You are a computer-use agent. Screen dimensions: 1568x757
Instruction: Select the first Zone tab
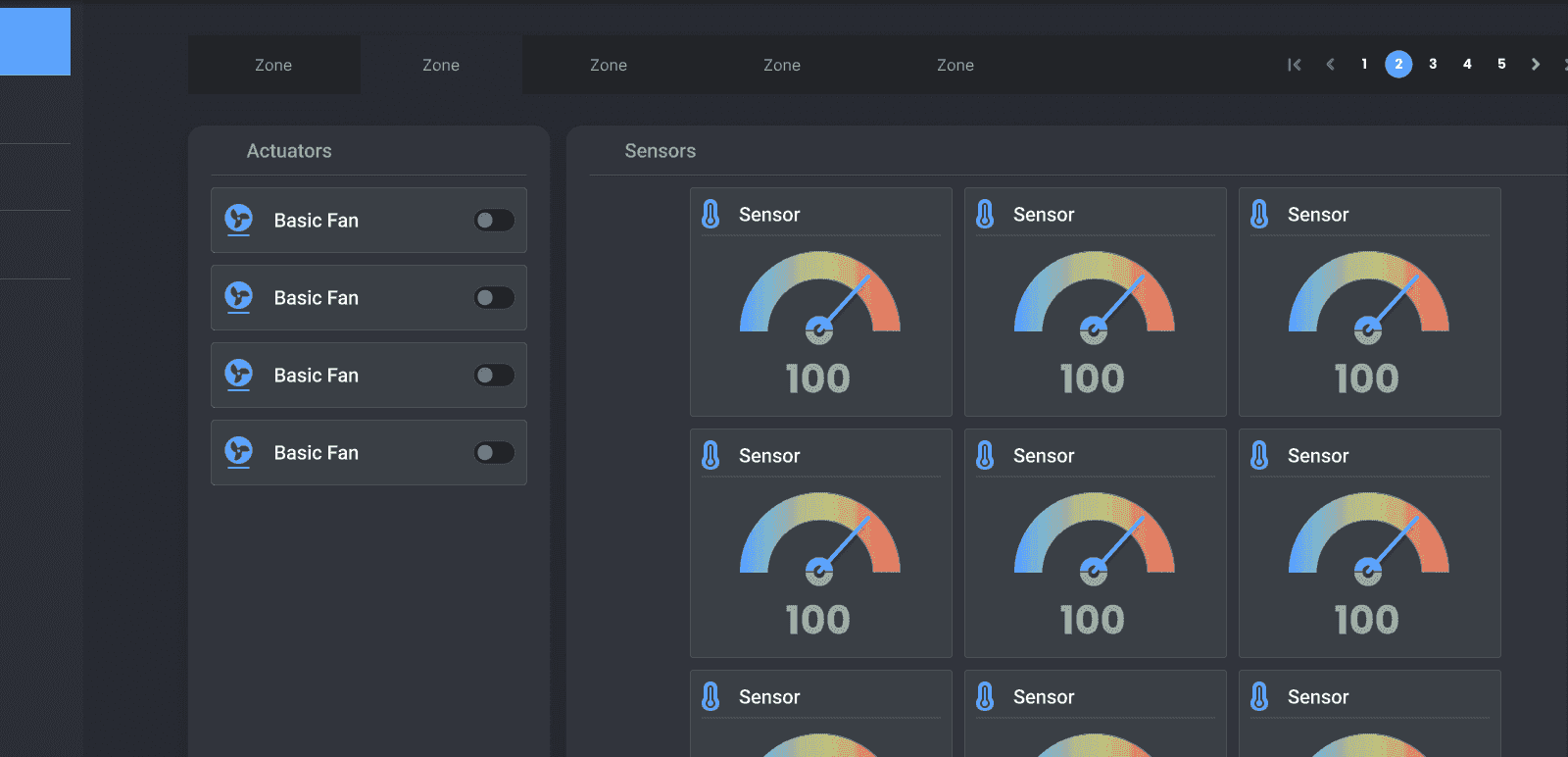273,65
